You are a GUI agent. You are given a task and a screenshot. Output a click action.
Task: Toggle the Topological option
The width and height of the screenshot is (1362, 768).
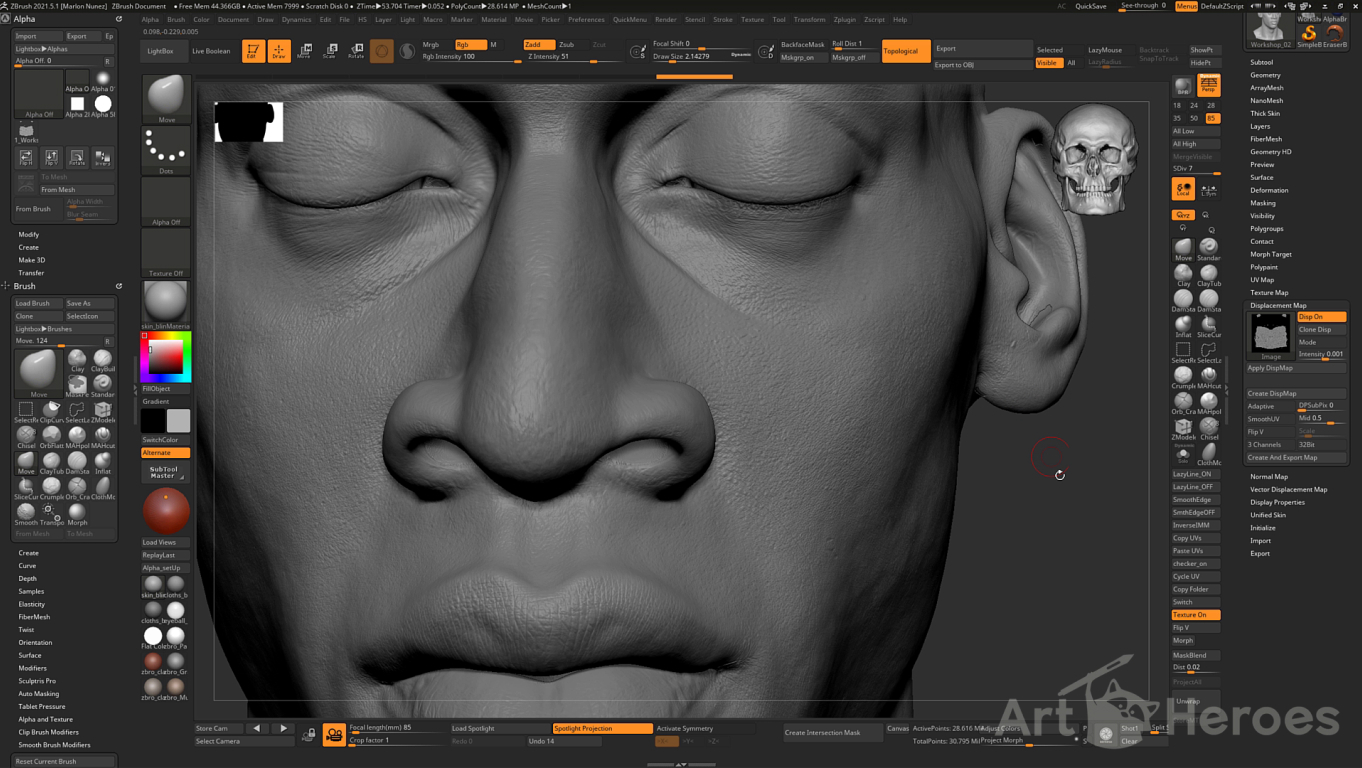[x=906, y=51]
